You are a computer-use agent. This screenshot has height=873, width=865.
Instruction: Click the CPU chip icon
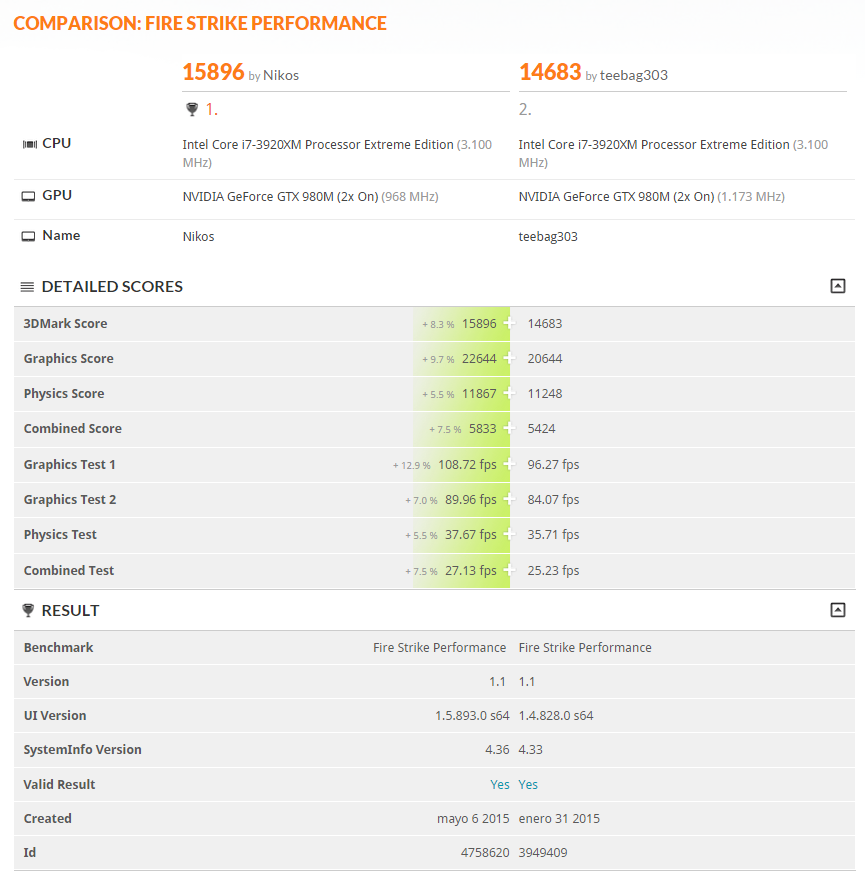(x=29, y=144)
